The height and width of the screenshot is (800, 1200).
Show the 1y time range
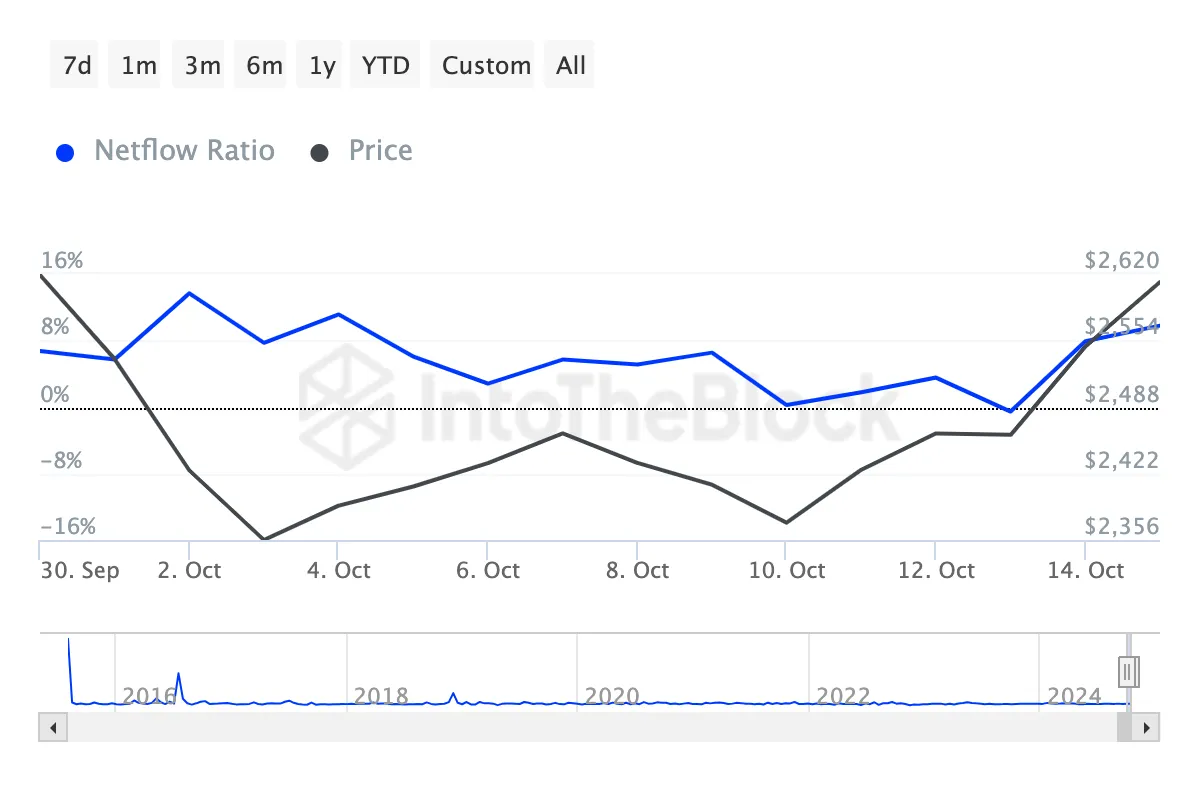click(x=322, y=66)
